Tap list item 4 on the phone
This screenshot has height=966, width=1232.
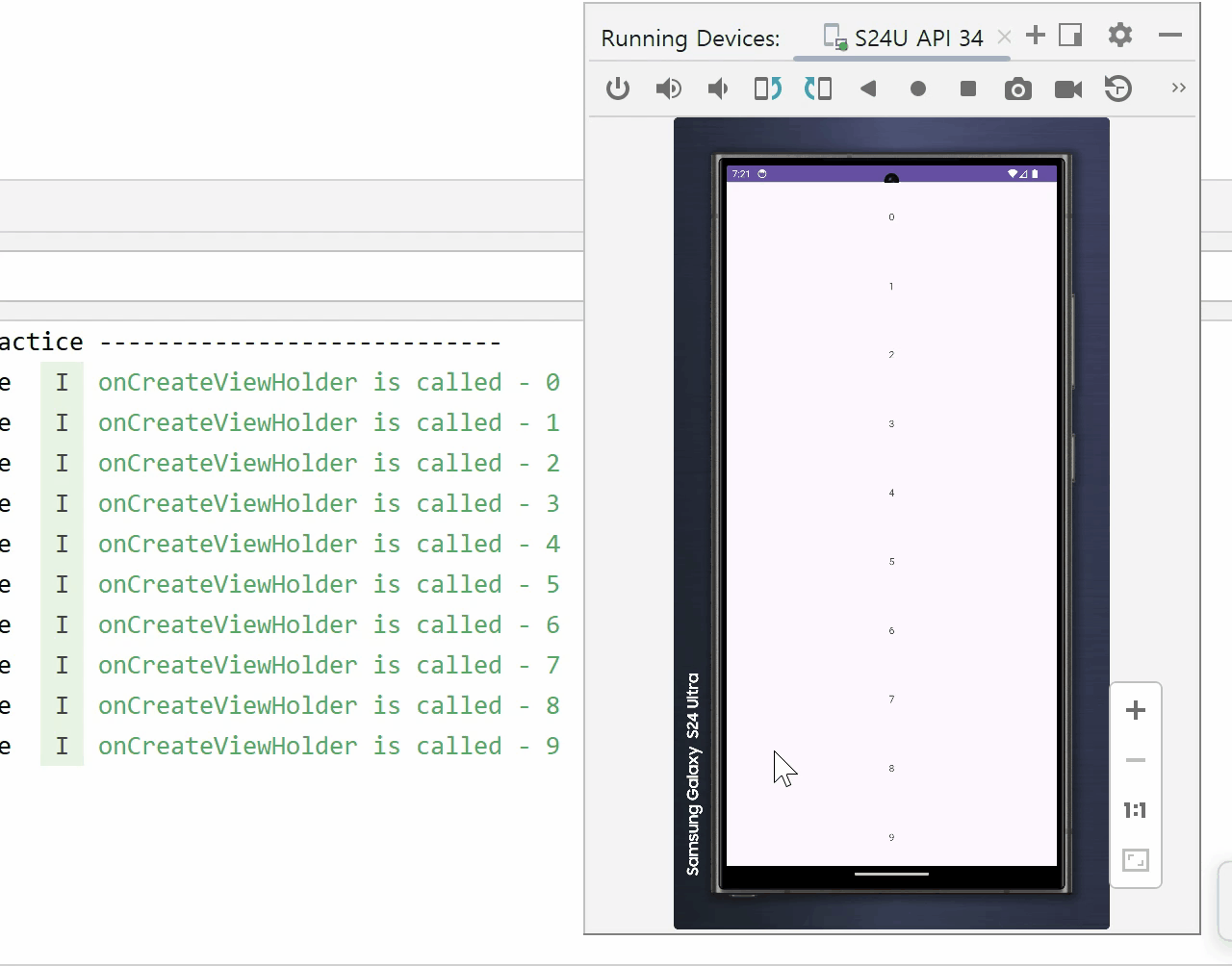click(891, 493)
